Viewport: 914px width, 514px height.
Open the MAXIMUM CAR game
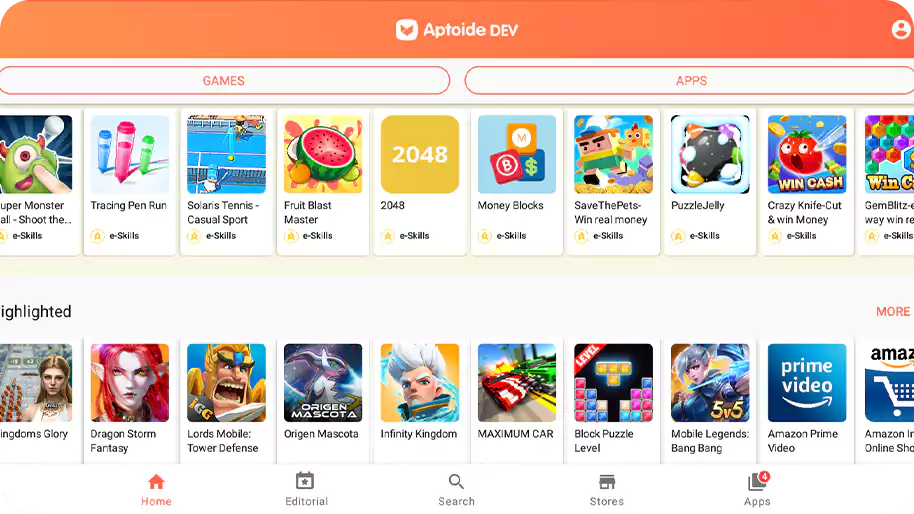516,400
